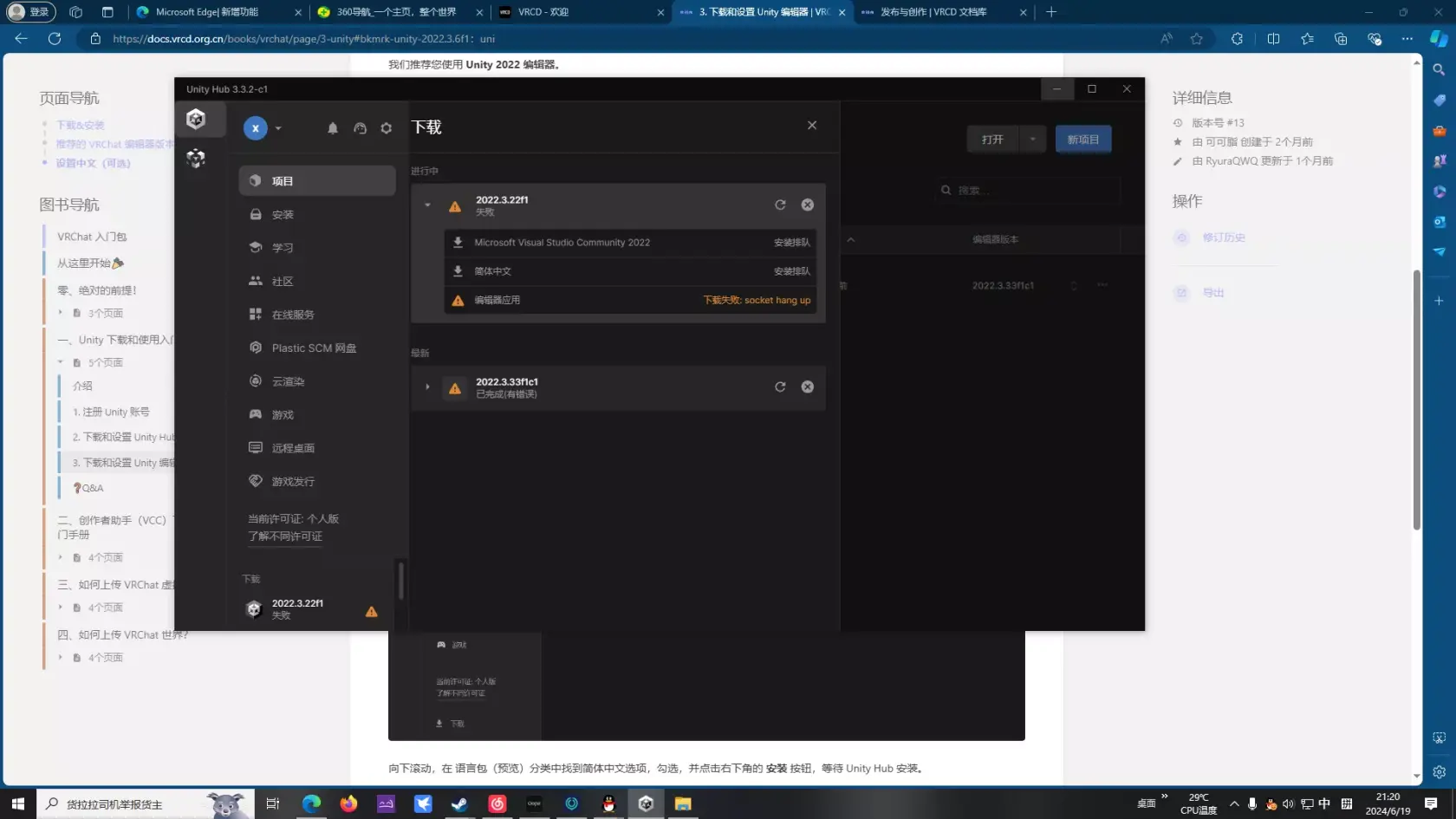
Task: Click the 打开 button in Unity Hub
Action: [x=993, y=140]
